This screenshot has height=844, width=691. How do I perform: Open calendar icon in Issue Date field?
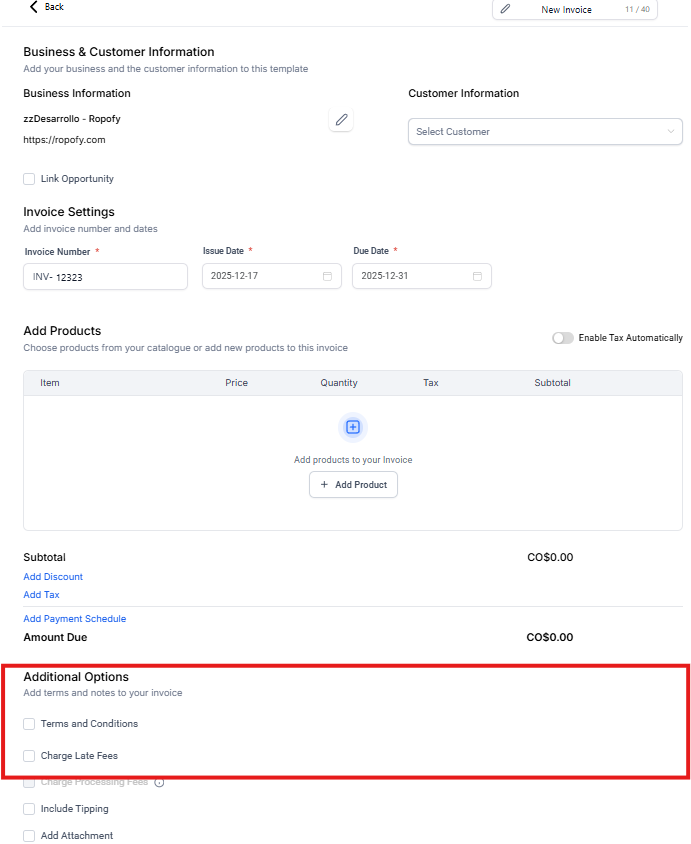coord(327,276)
